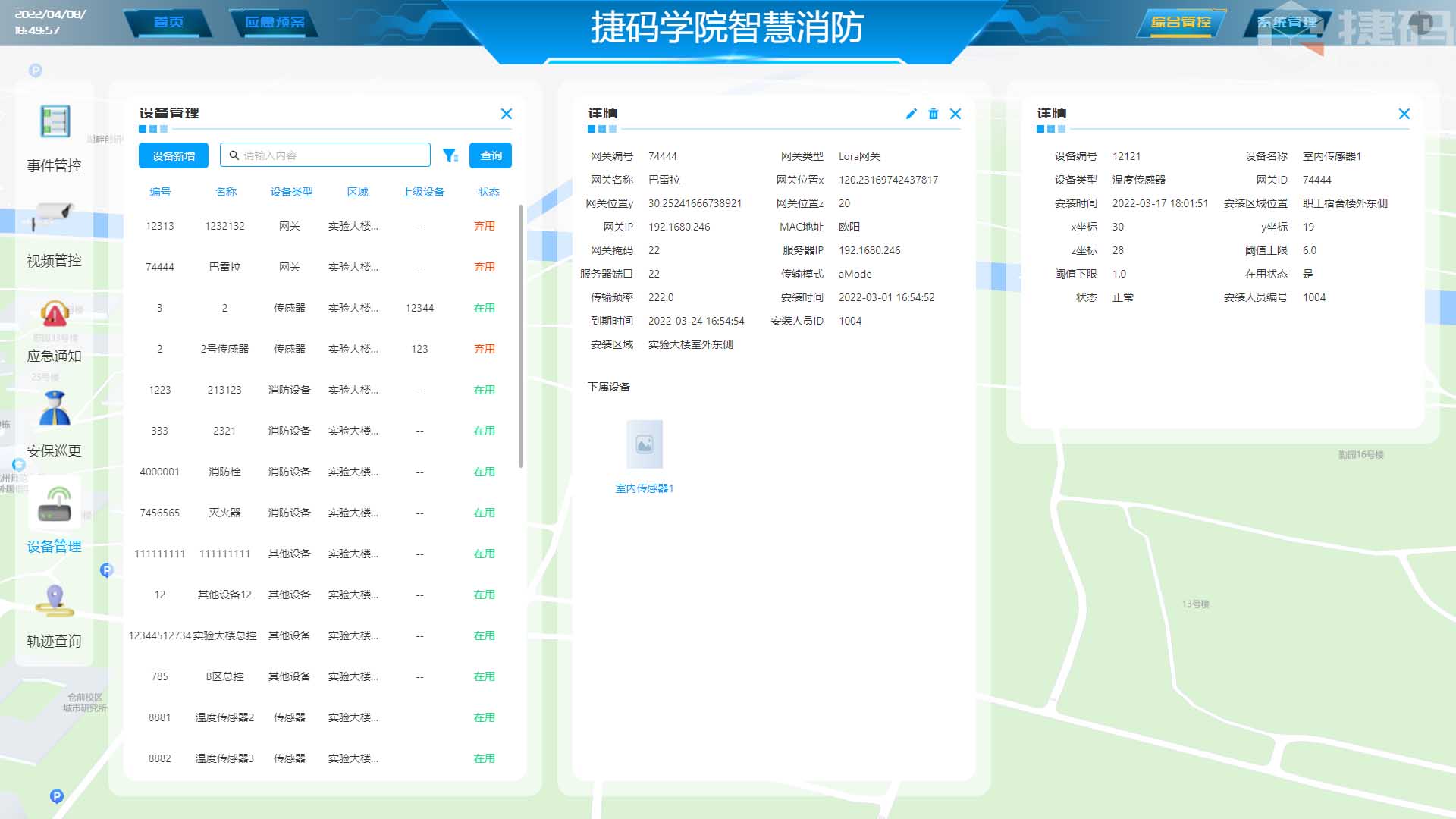
Task: Open the 应急预案 tab
Action: click(x=275, y=22)
